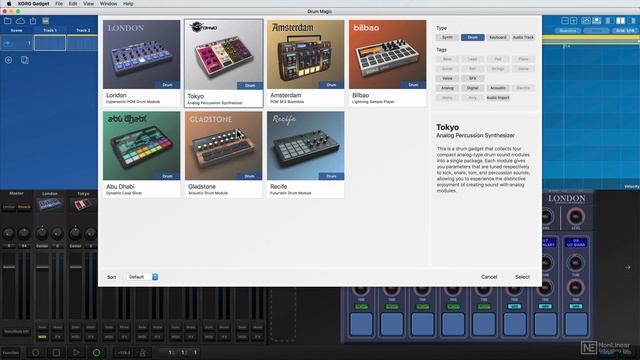The image size is (640, 360).
Task: Open the song folder browser icon
Action: pyautogui.click(x=8, y=21)
